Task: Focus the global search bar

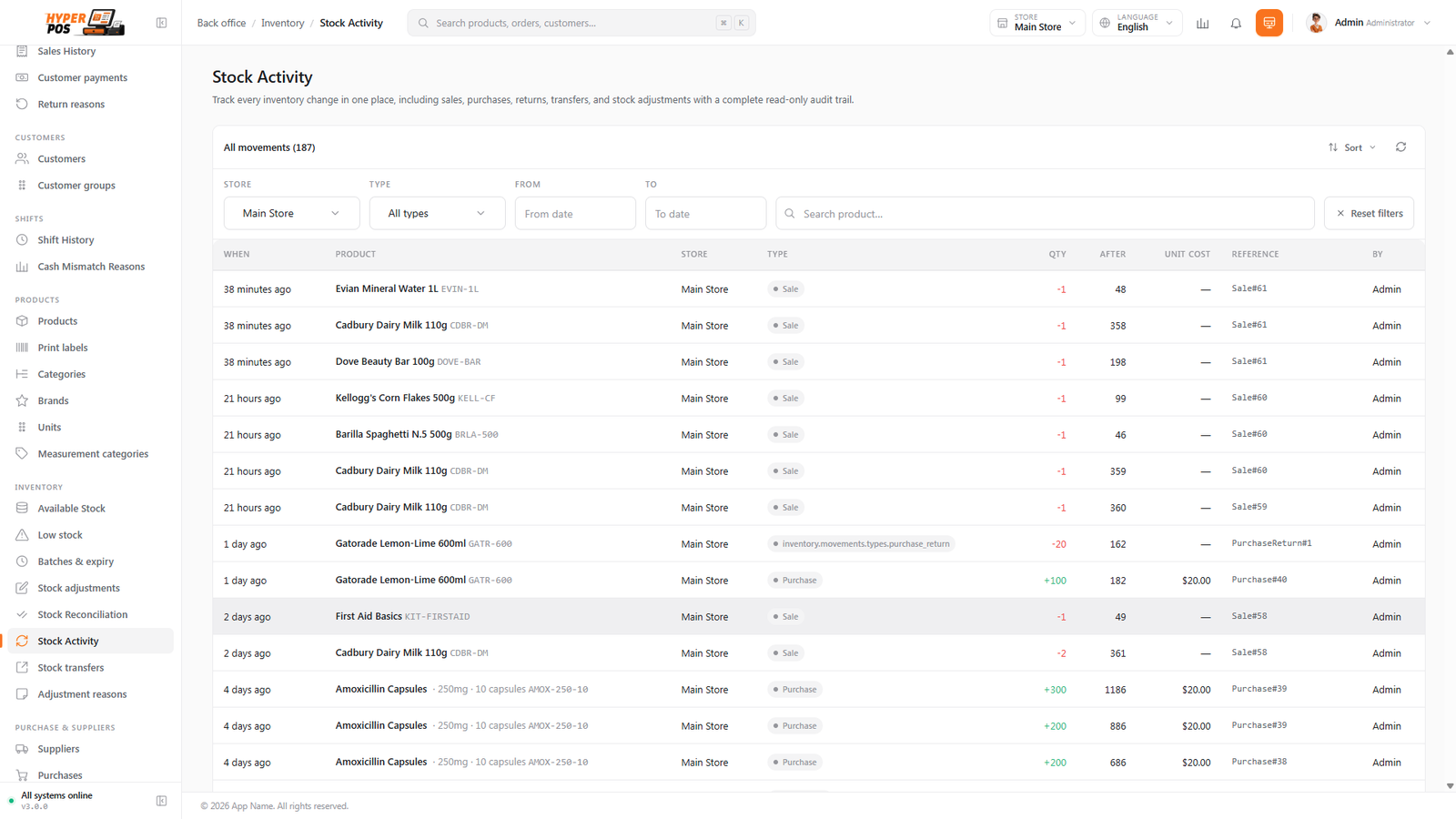Action: pyautogui.click(x=581, y=23)
